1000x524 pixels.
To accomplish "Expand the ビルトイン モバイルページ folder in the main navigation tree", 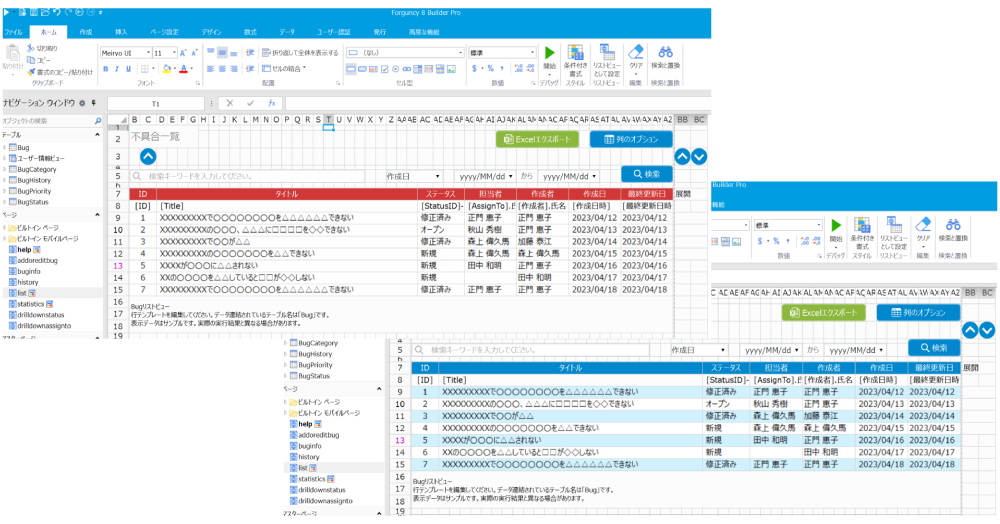I will (x=5, y=238).
